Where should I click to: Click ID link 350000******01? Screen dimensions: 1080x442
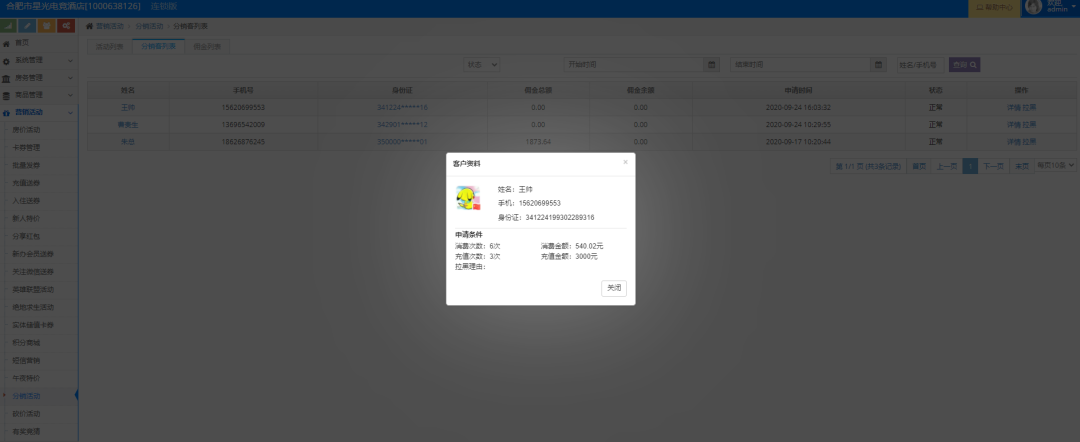402,142
